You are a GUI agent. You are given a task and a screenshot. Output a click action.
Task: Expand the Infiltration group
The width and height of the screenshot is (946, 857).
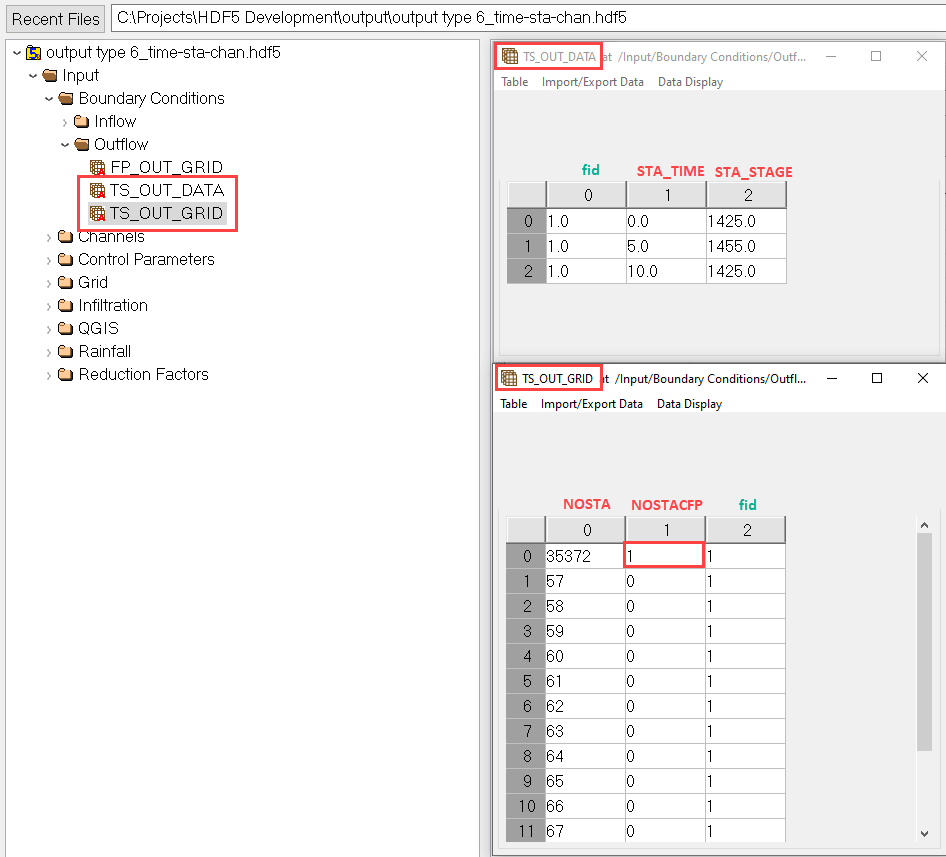pos(49,306)
